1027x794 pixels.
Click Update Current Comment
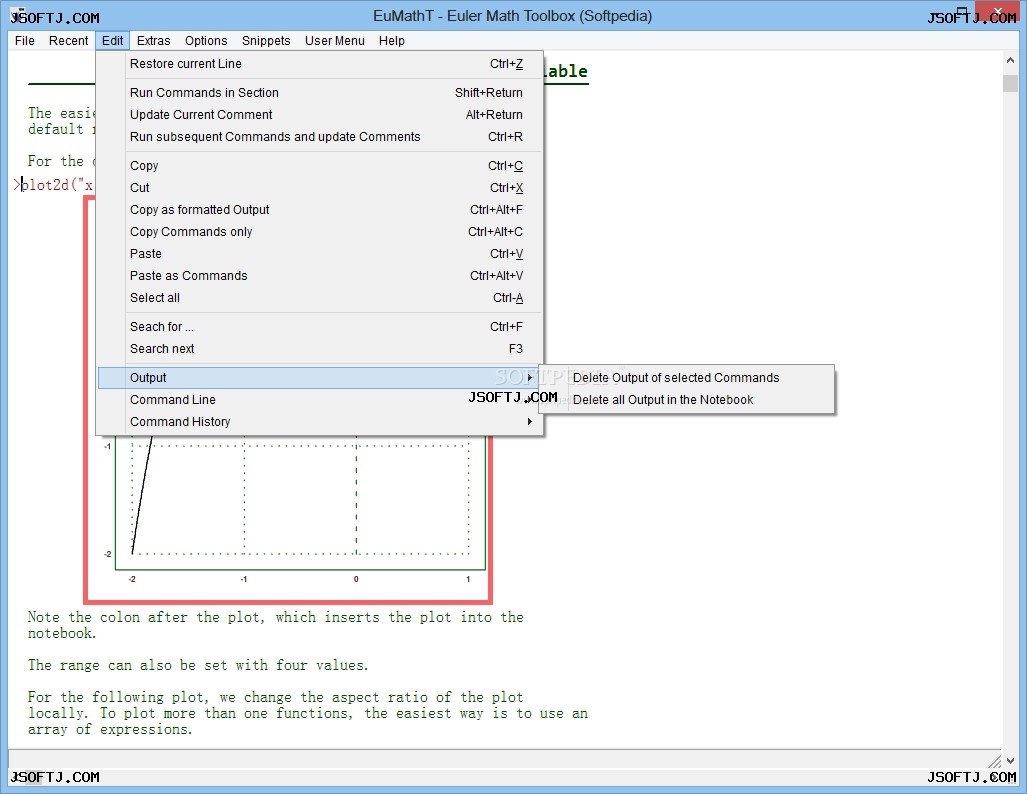coord(320,115)
